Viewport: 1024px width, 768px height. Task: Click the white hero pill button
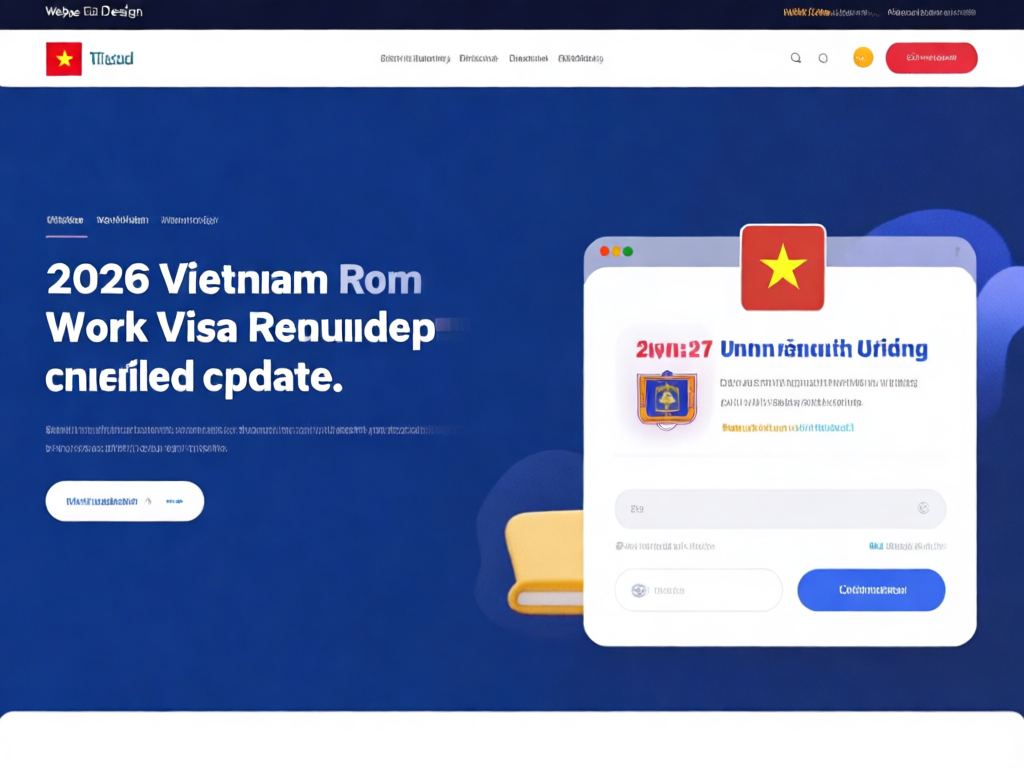point(125,501)
